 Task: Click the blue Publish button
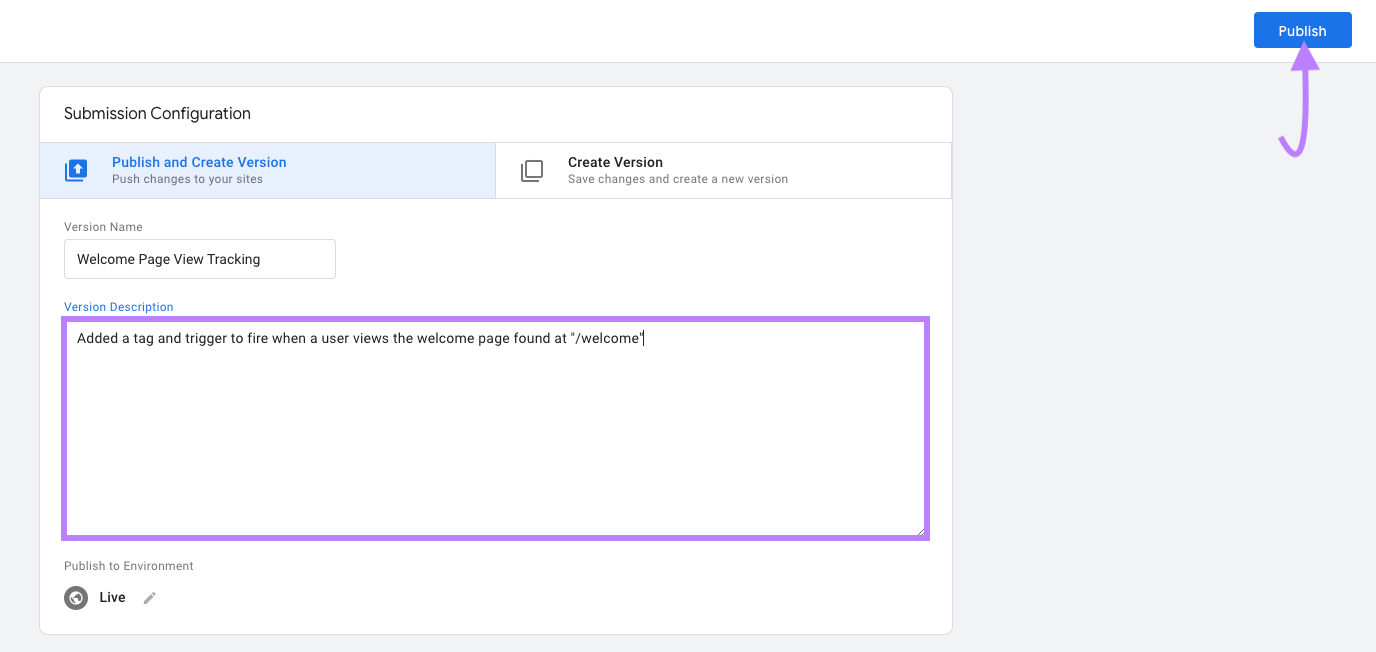pos(1302,30)
